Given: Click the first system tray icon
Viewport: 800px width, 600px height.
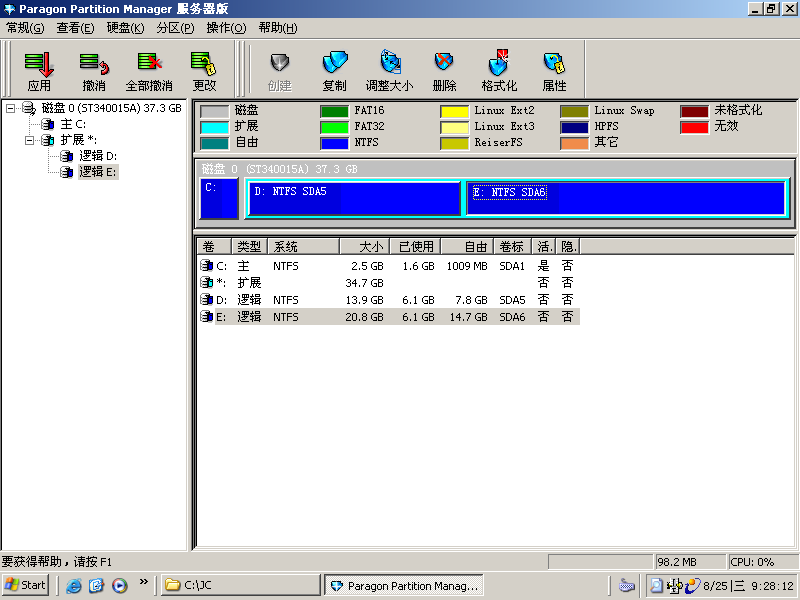Looking at the screenshot, I should [x=657, y=586].
